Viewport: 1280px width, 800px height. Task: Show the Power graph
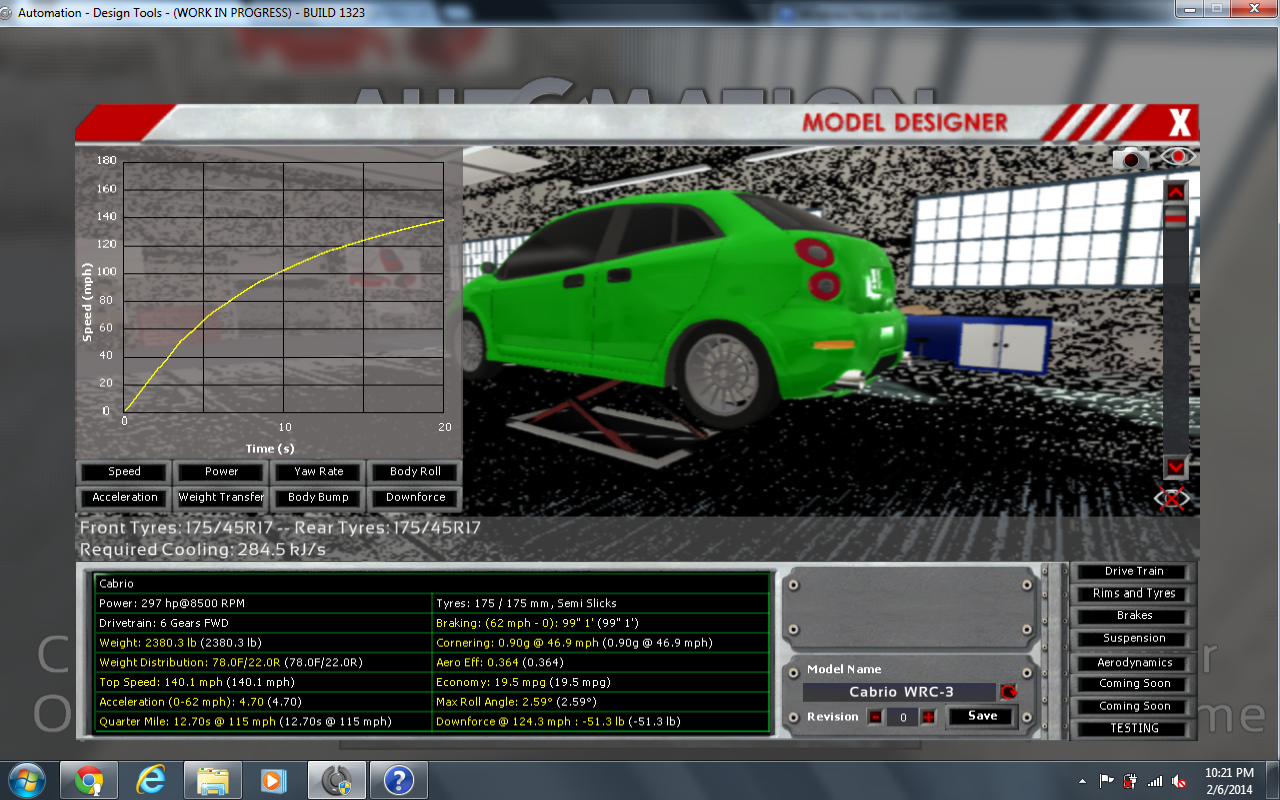(x=221, y=472)
